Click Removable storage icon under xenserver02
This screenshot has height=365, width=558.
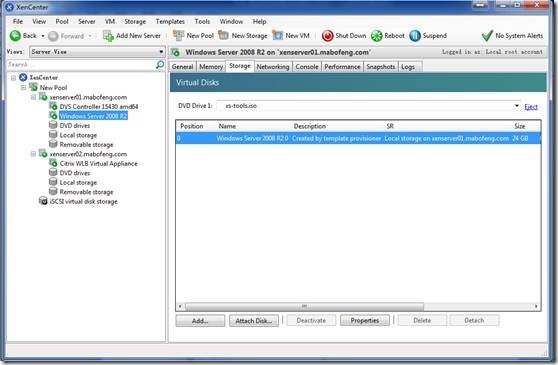click(53, 192)
